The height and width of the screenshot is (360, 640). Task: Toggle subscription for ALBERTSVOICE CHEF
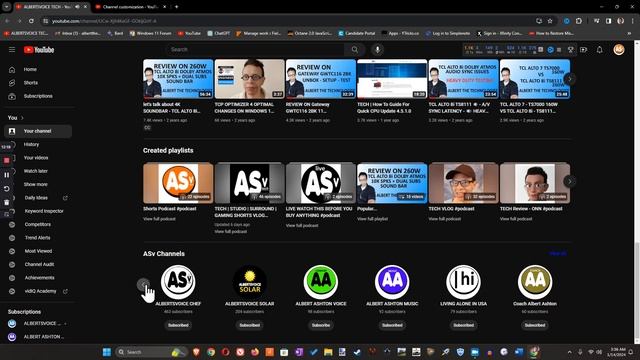tap(178, 325)
